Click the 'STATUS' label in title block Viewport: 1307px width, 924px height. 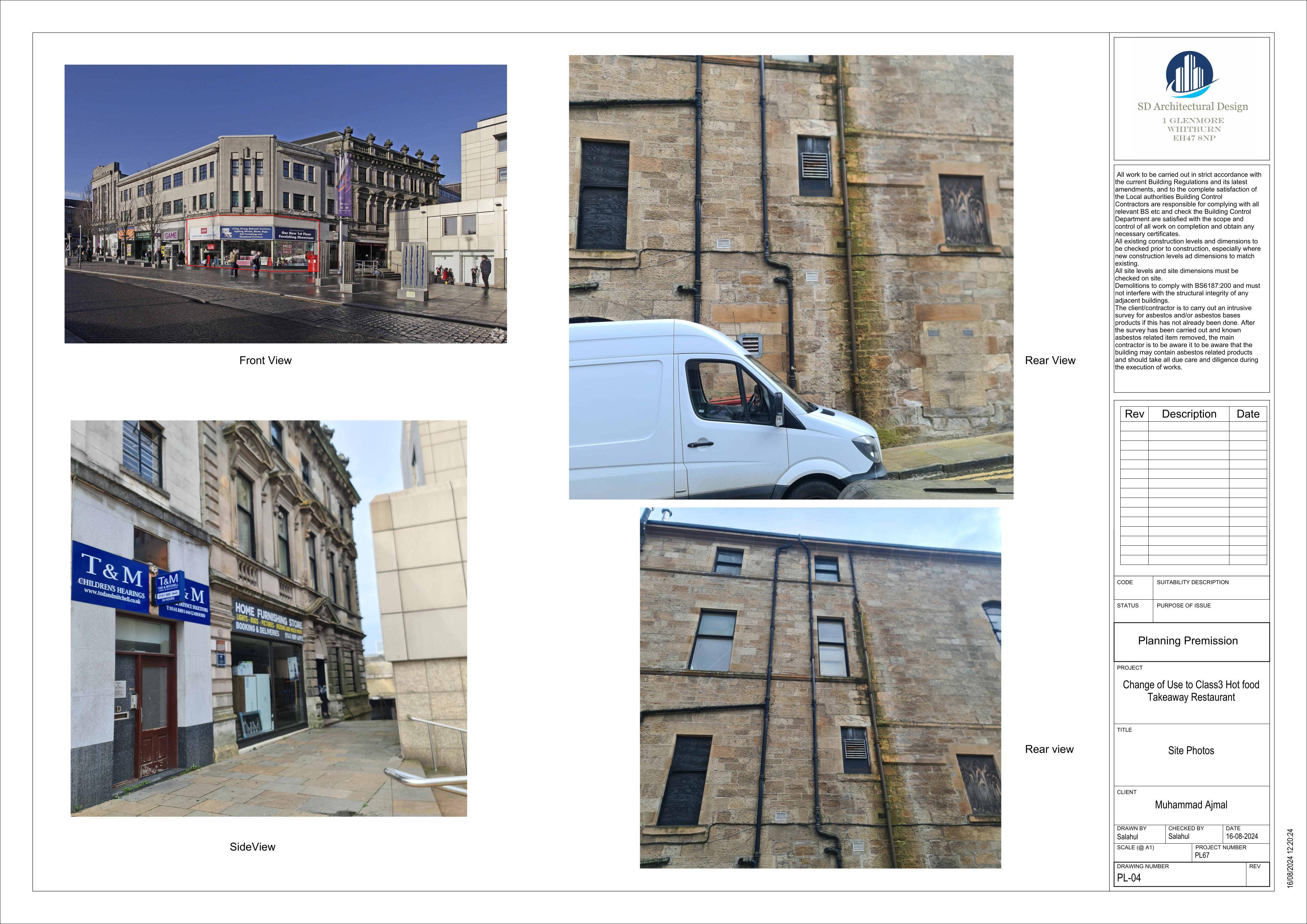pos(1128,605)
